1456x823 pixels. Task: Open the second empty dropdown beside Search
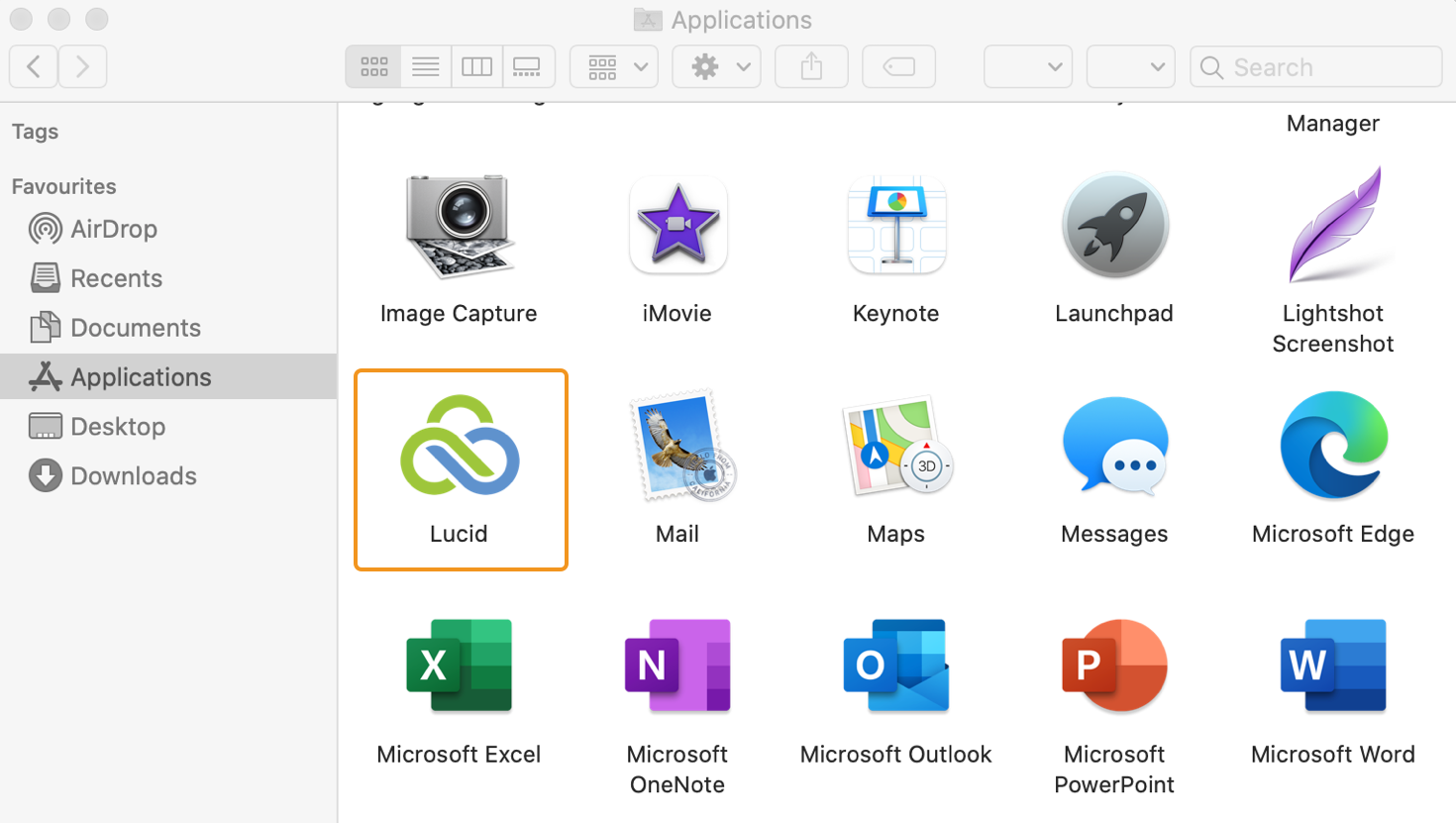tap(1131, 66)
